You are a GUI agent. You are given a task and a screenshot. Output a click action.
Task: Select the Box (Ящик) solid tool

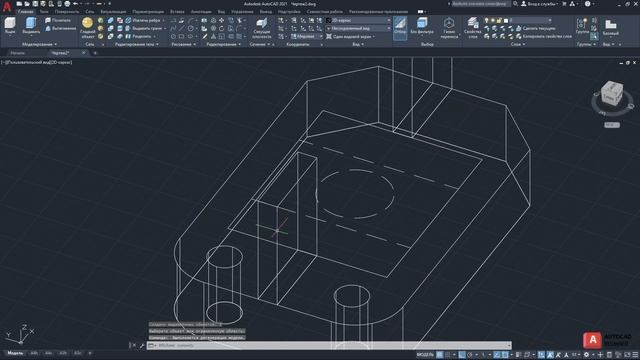point(10,25)
